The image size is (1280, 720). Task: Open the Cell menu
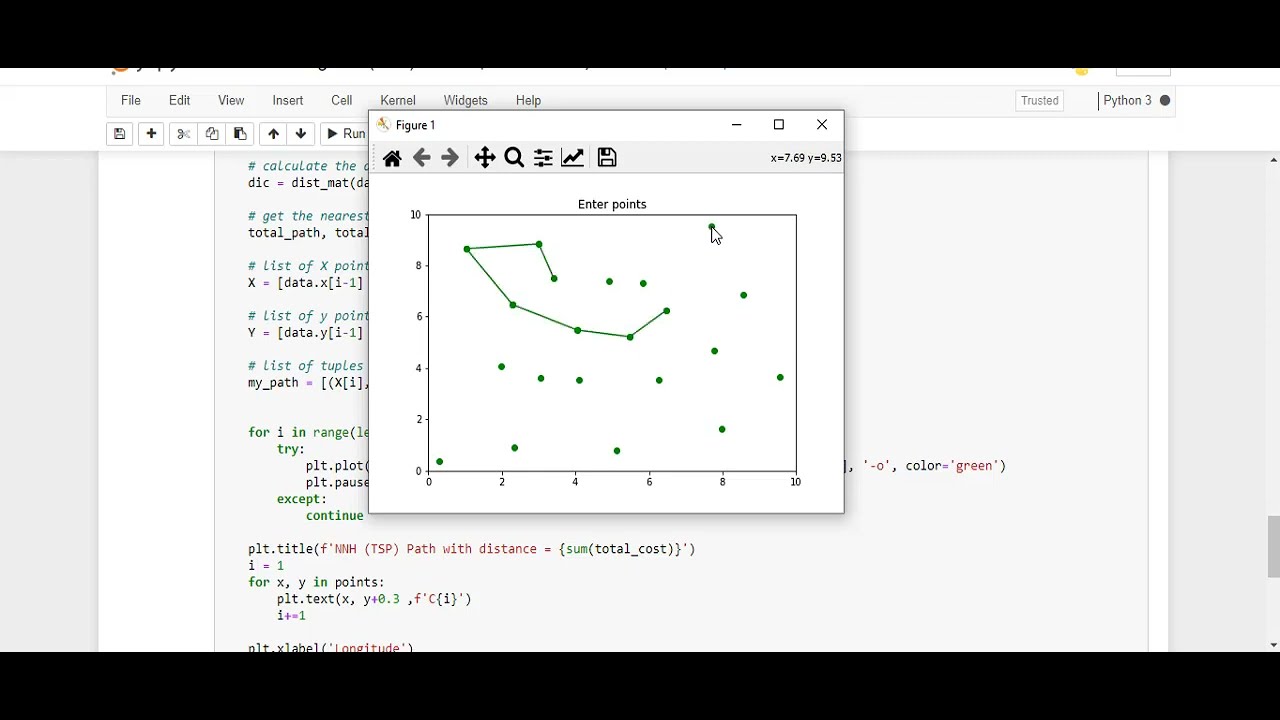coord(342,100)
